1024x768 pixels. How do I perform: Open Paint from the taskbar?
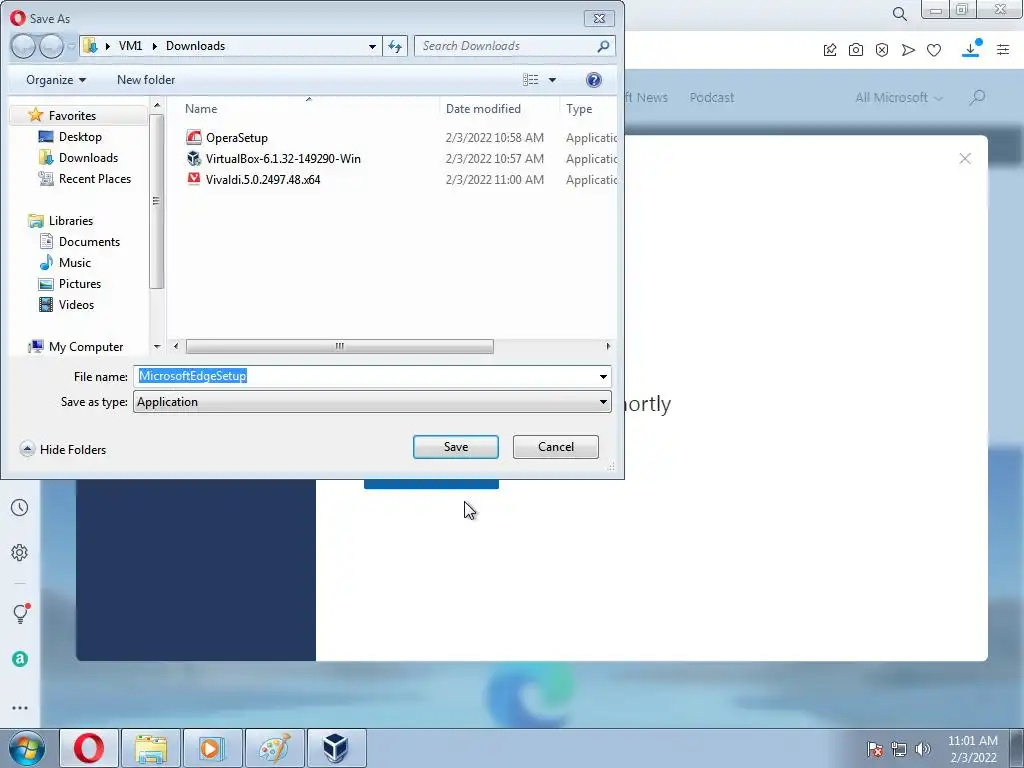point(274,748)
